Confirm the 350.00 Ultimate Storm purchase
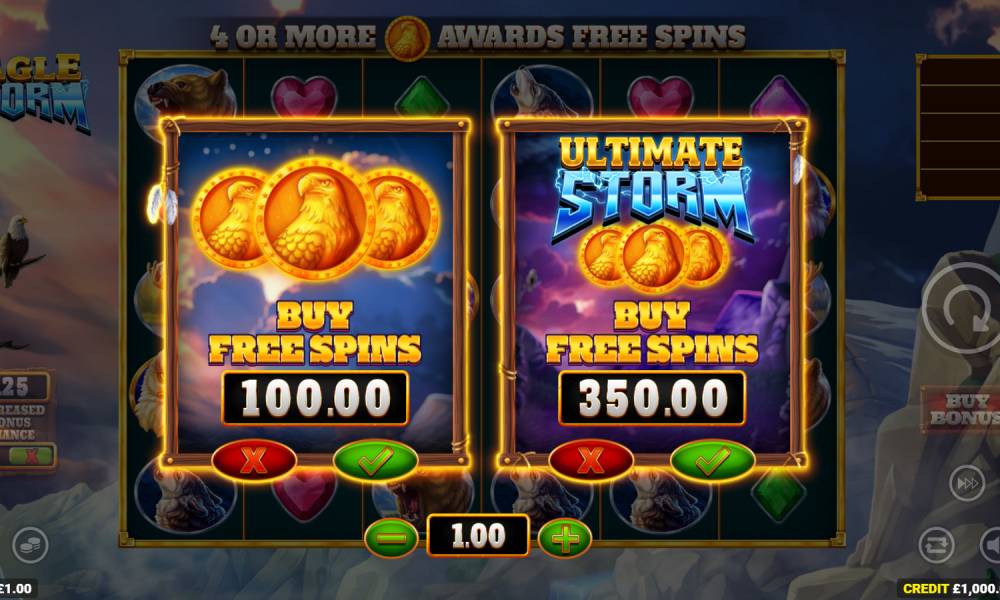This screenshot has height=600, width=1000. [712, 460]
